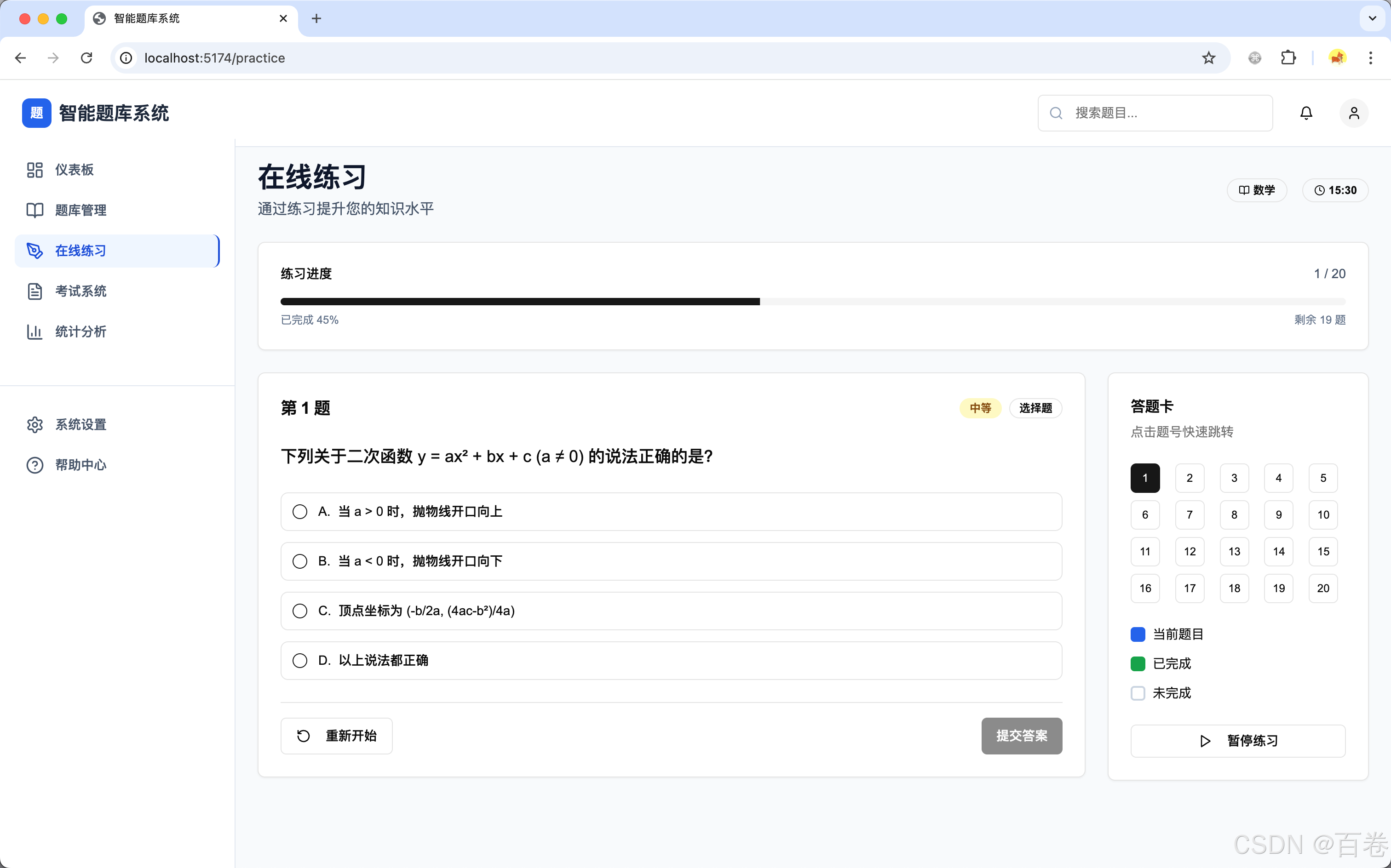The height and width of the screenshot is (868, 1391).
Task: Click the 数学 subject badge
Action: coord(1257,190)
